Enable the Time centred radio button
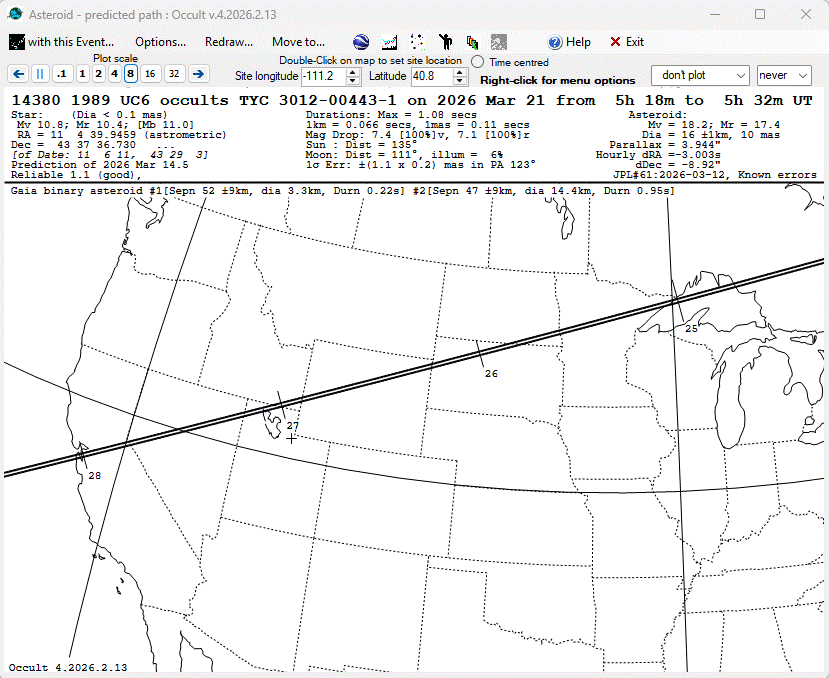 click(478, 62)
